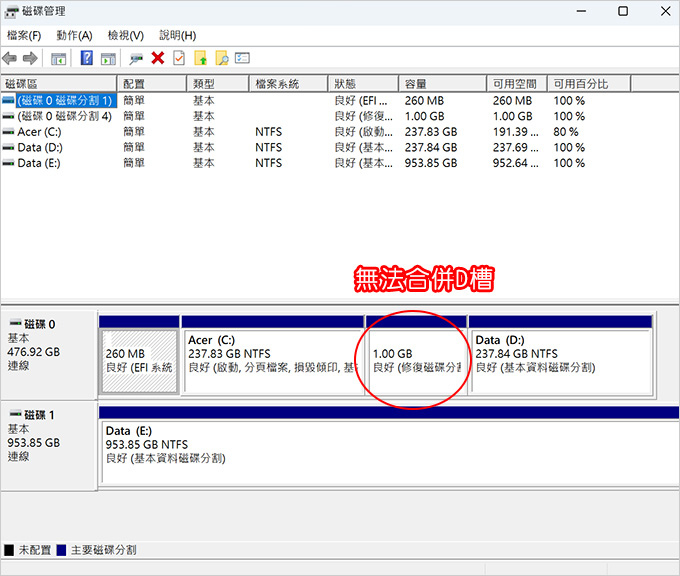Sort by 類型 column header
Image resolution: width=680 pixels, height=576 pixels.
tap(218, 84)
